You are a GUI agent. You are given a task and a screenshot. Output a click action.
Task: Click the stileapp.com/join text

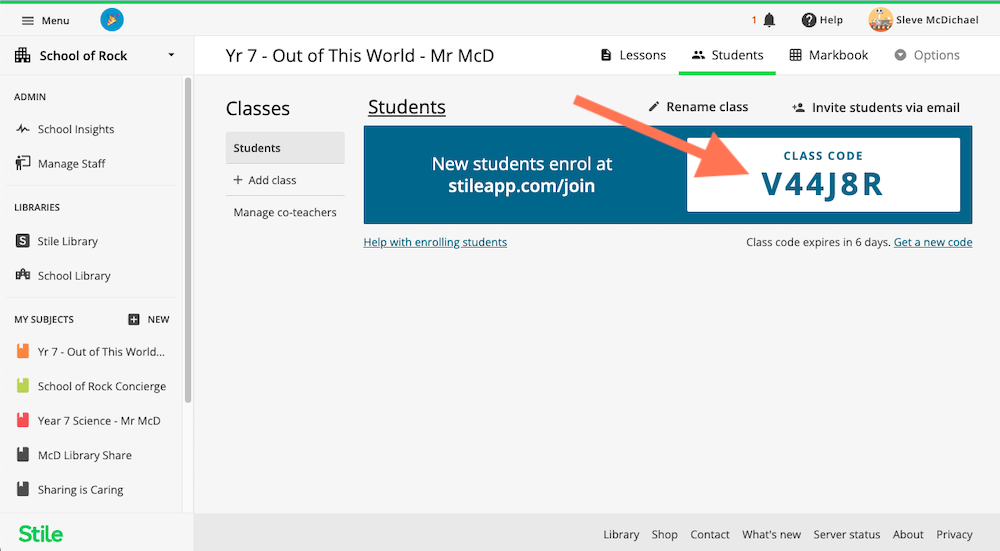[521, 186]
